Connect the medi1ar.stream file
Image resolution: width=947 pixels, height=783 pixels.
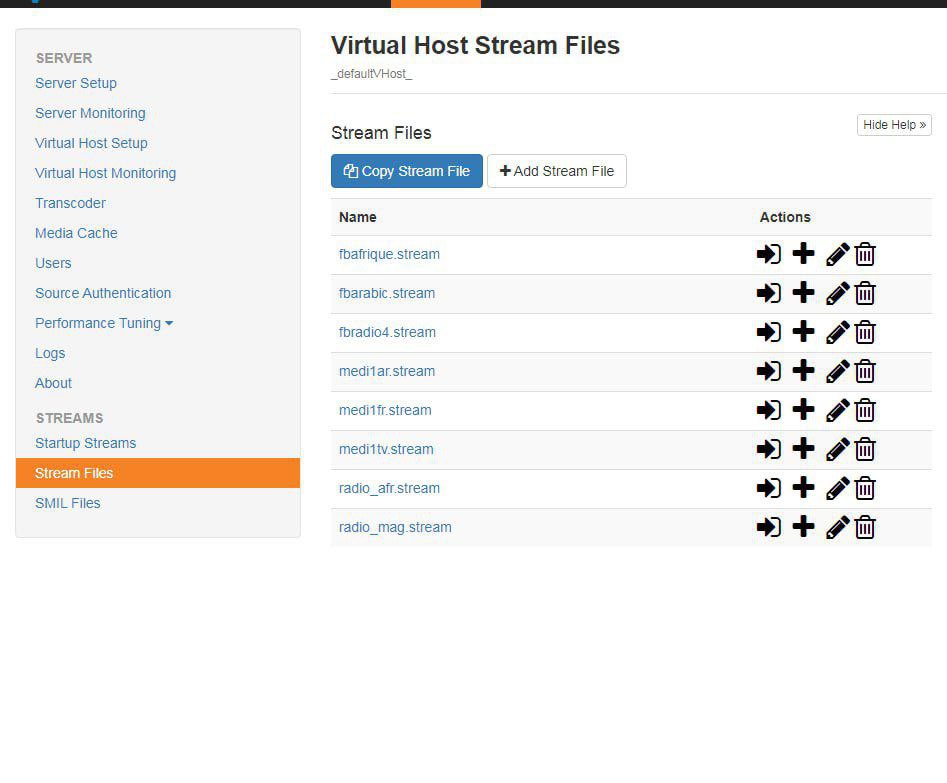(768, 372)
